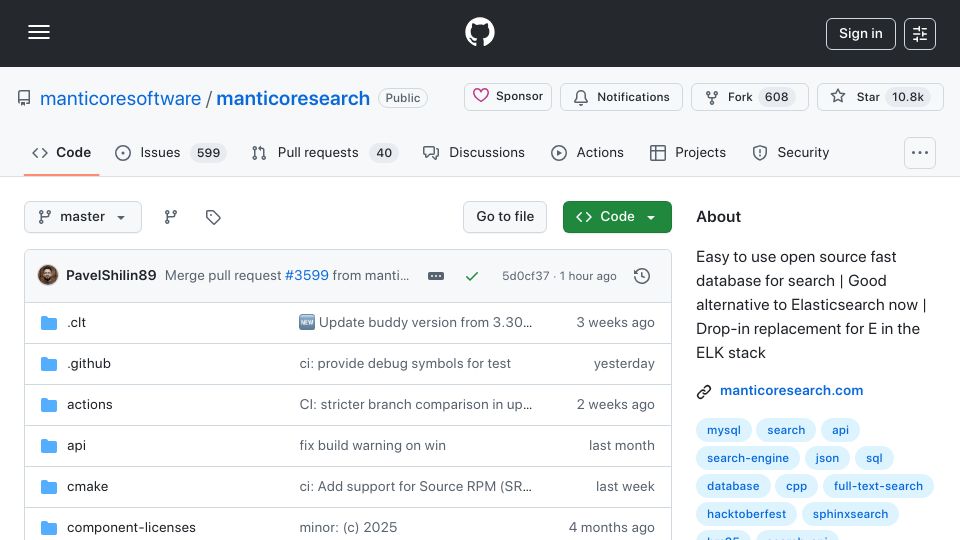Open 'minor: (c) 2025' commit message

(x=348, y=528)
